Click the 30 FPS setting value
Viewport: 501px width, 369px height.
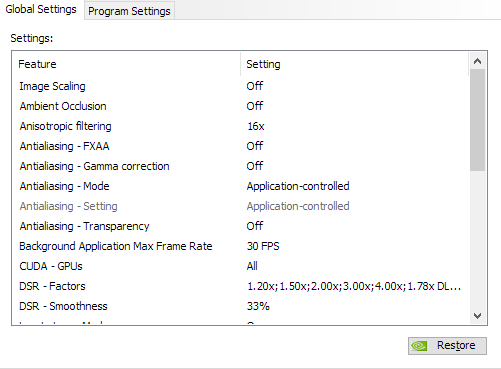pyautogui.click(x=263, y=246)
